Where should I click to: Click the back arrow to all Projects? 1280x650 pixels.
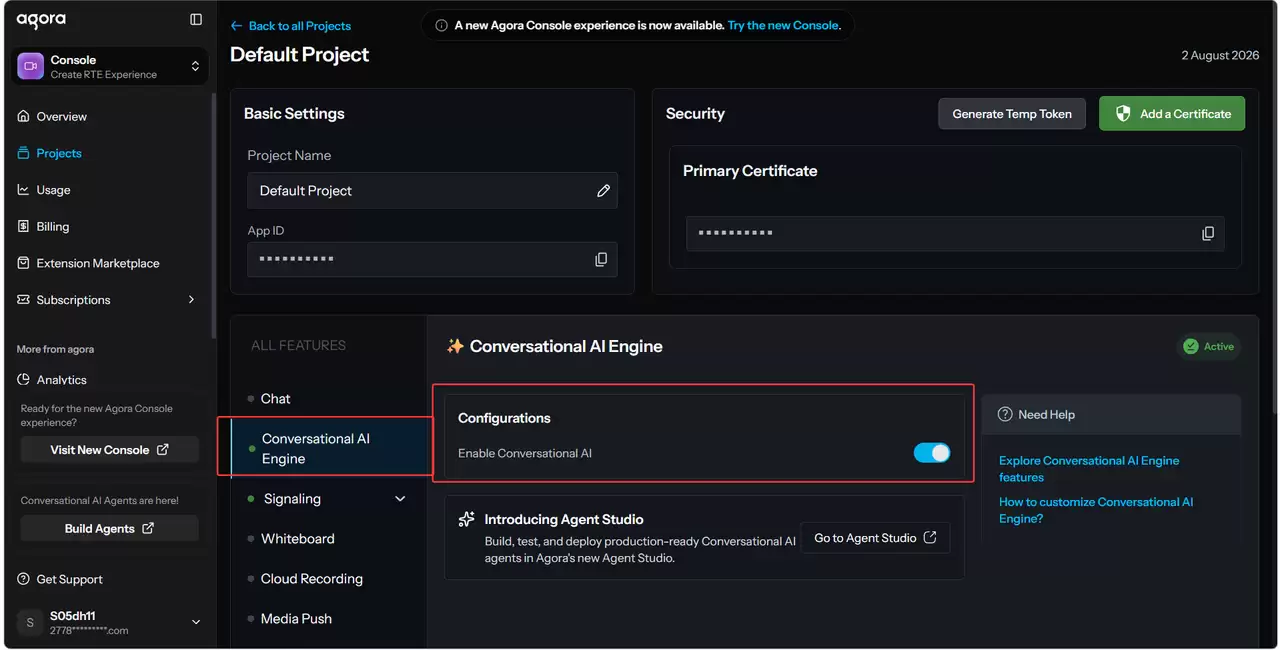click(x=236, y=26)
